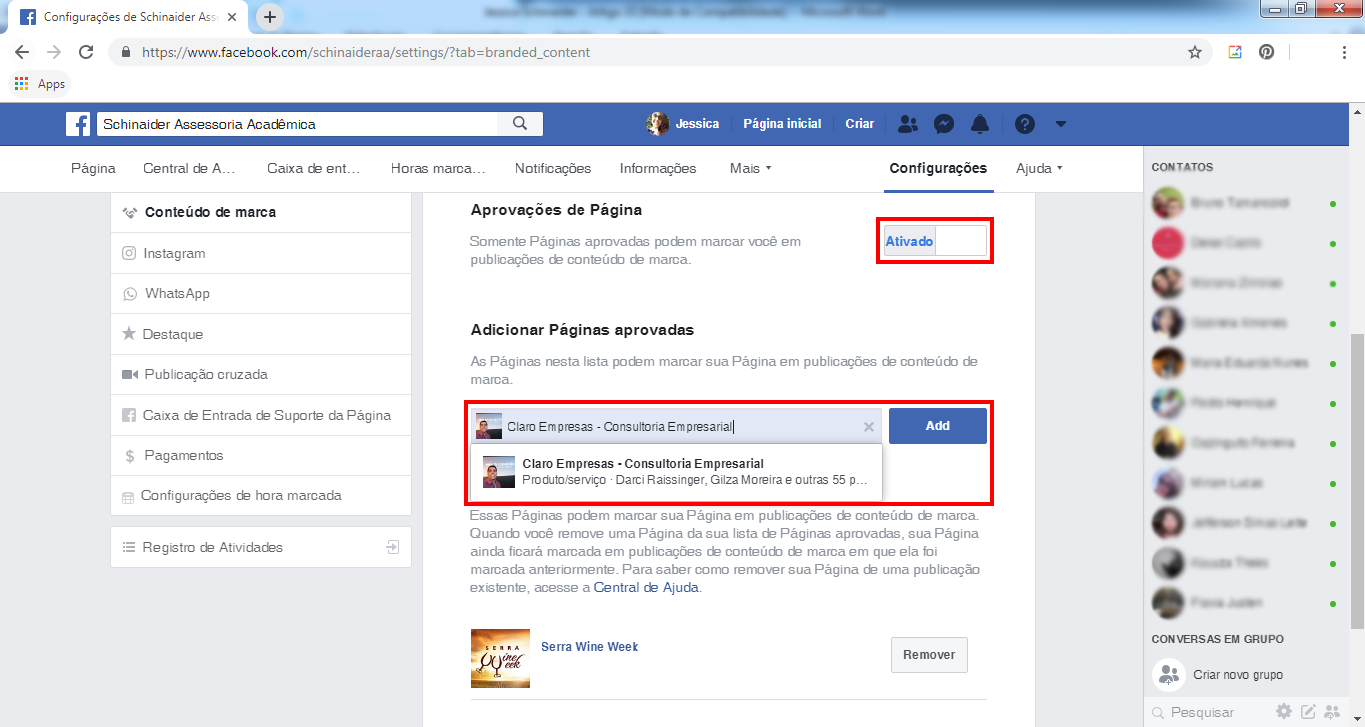Click Criar novo grupo
The width and height of the screenshot is (1365, 727).
pos(1217,675)
